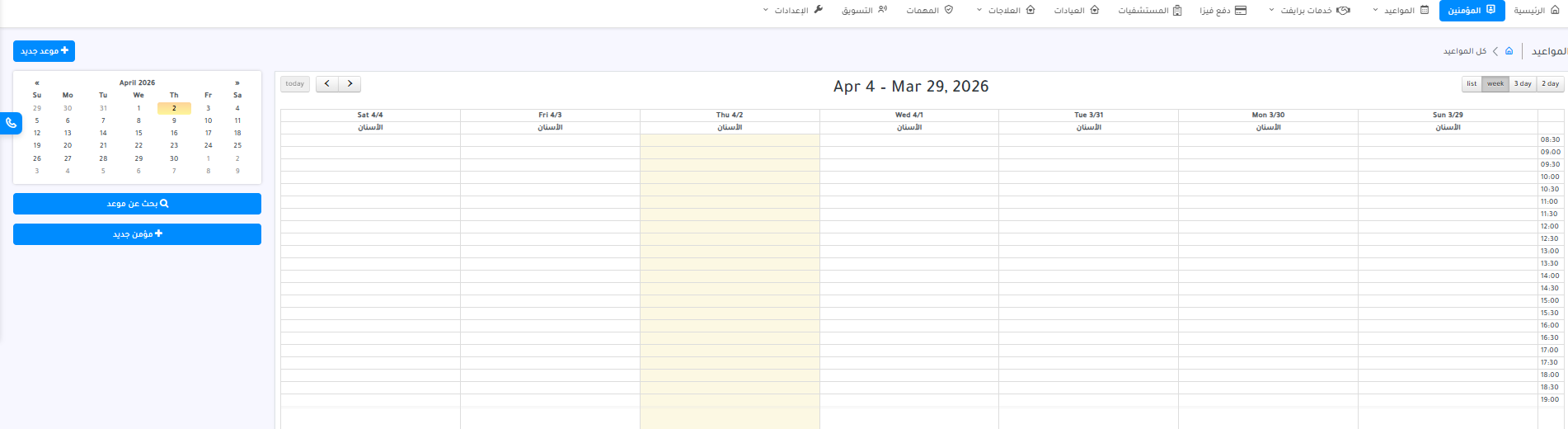Open the التسويق marketing menu item
The image size is (1568, 429).
864,11
